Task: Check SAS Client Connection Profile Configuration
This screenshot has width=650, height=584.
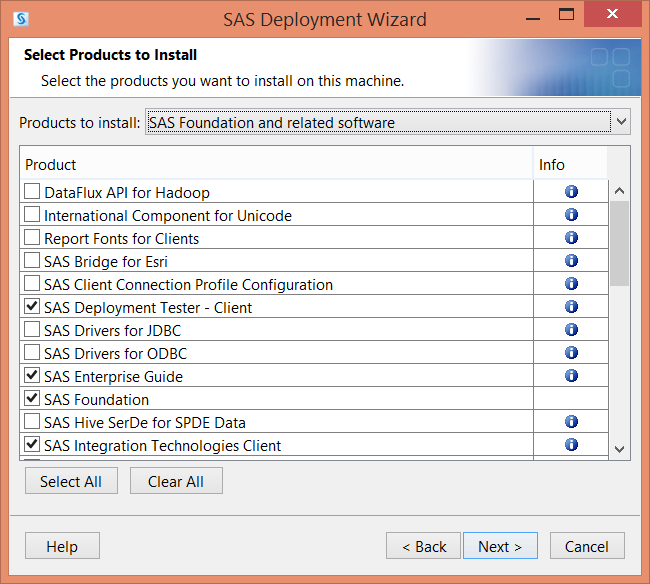Action: click(32, 284)
